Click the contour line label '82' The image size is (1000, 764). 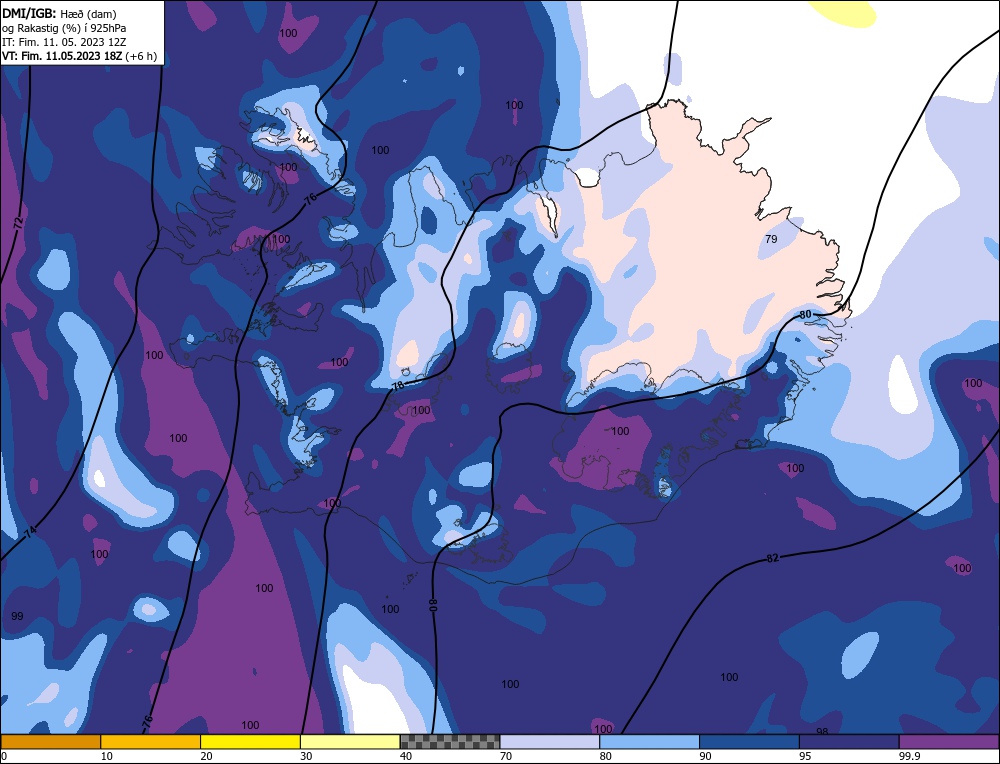772,558
